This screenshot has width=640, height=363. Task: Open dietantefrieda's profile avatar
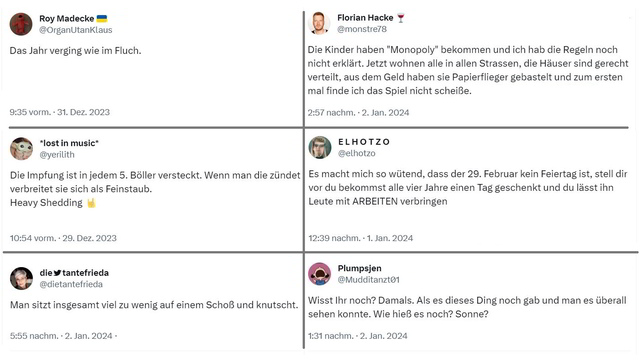coord(21,278)
